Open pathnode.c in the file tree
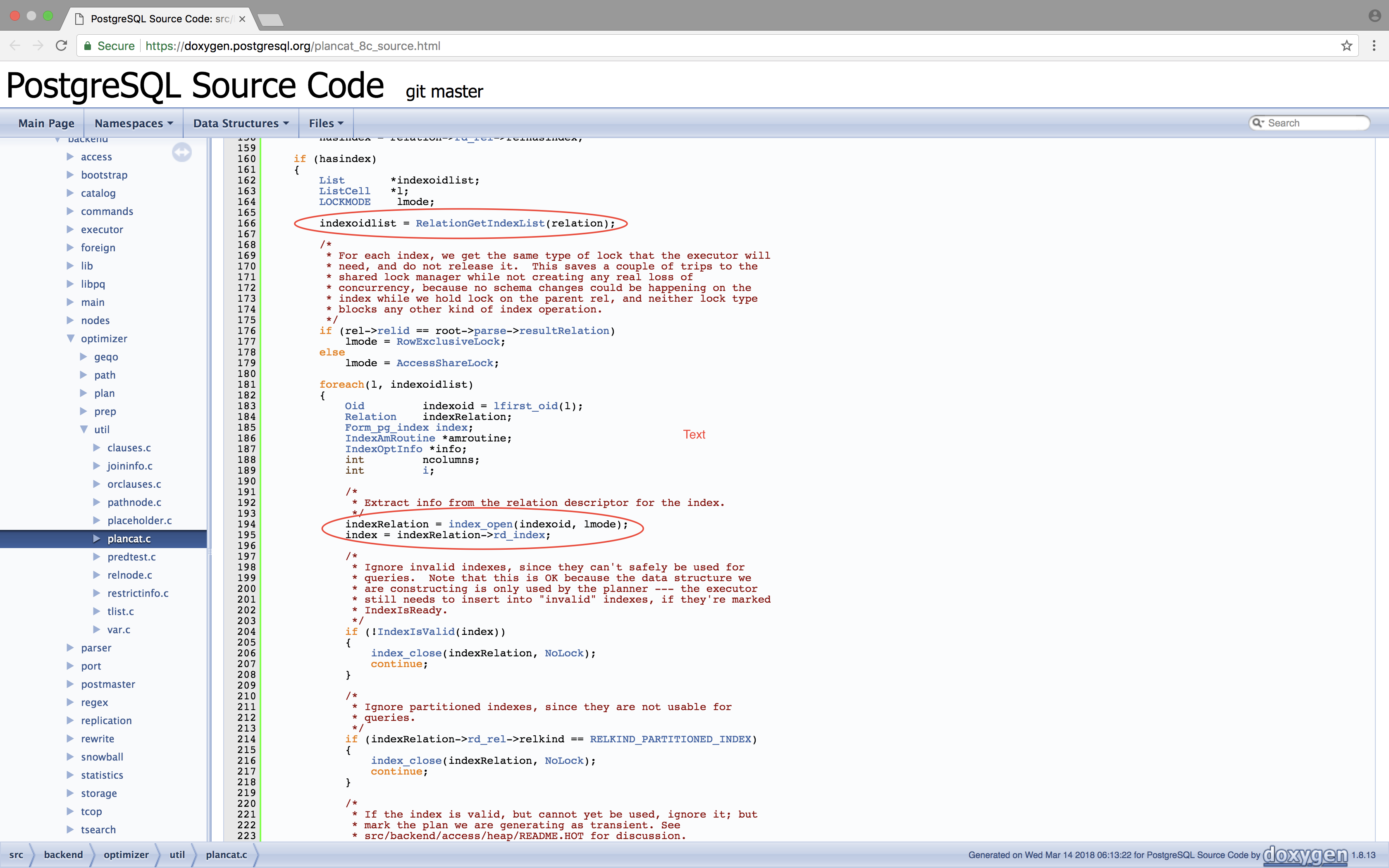This screenshot has height=868, width=1389. 134,502
